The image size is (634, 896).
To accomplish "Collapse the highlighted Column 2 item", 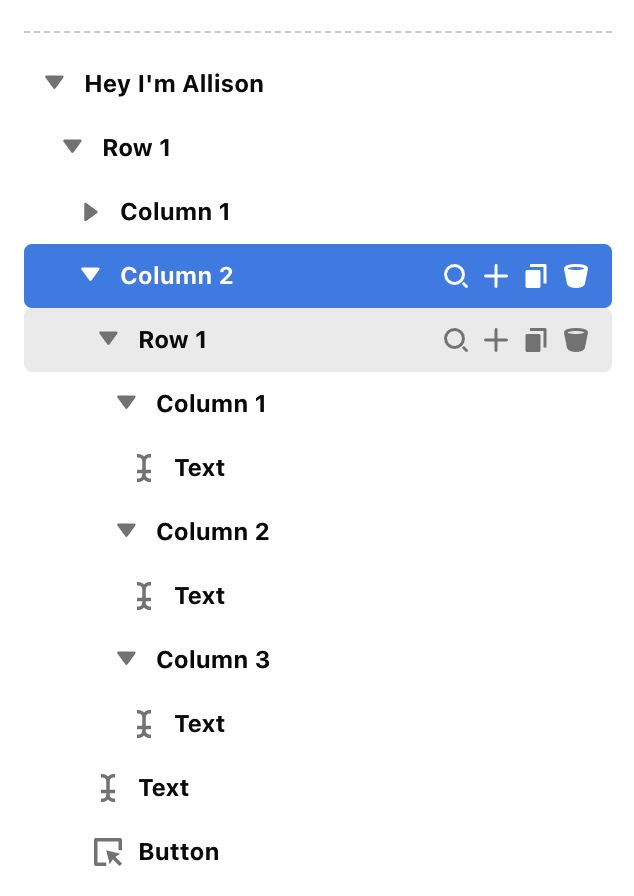I will coord(91,275).
